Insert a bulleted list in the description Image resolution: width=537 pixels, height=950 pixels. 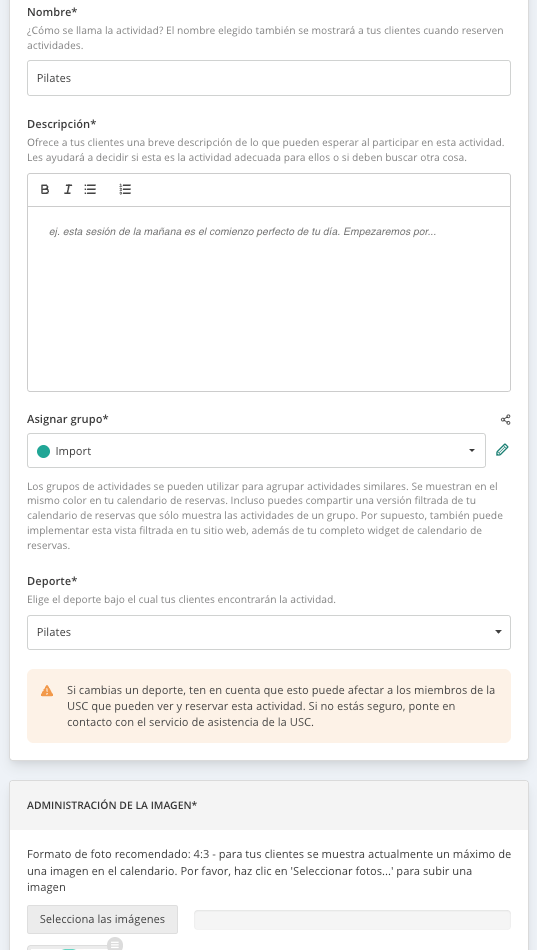(x=90, y=190)
